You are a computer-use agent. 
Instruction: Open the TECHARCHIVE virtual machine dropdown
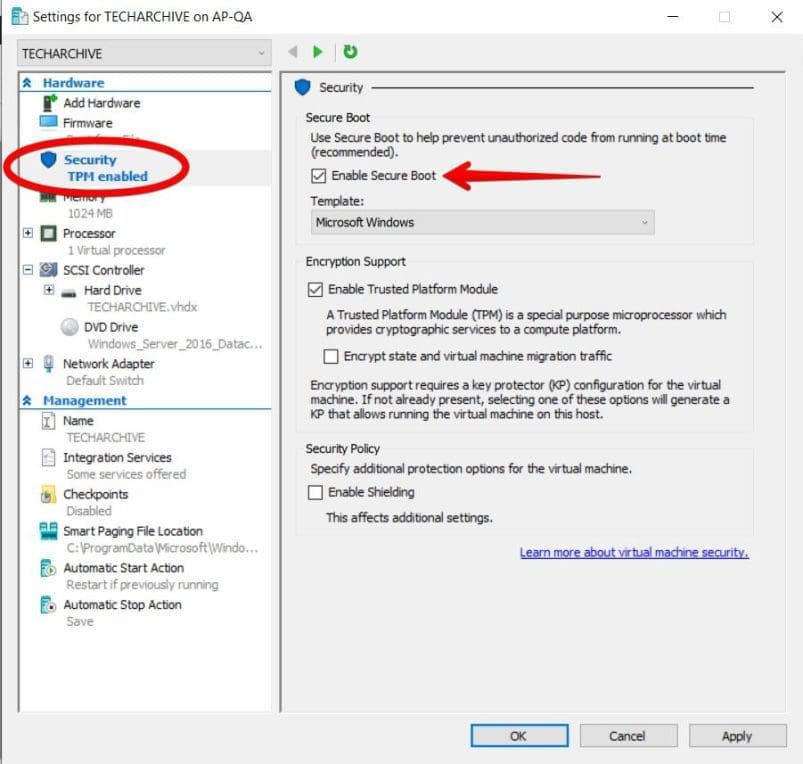tap(144, 53)
